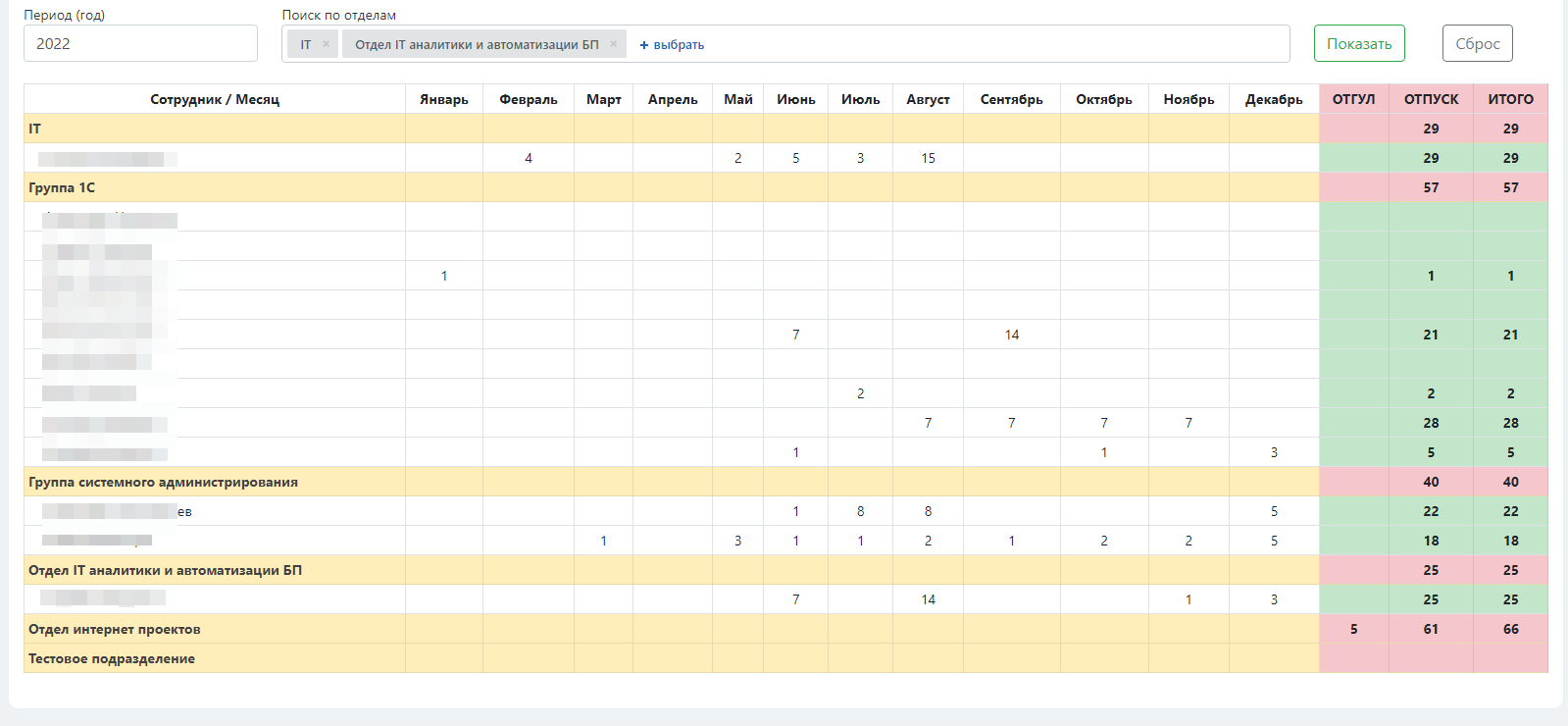
Task: Select the ОТГУЛ column header
Action: [x=1353, y=99]
